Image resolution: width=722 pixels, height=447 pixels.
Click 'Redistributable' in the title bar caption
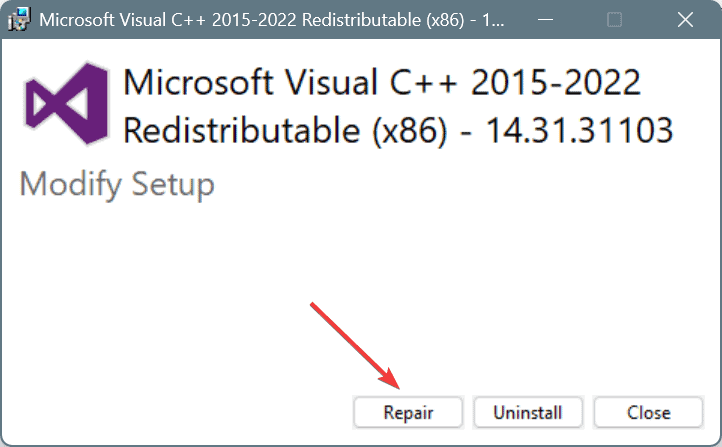point(361,20)
